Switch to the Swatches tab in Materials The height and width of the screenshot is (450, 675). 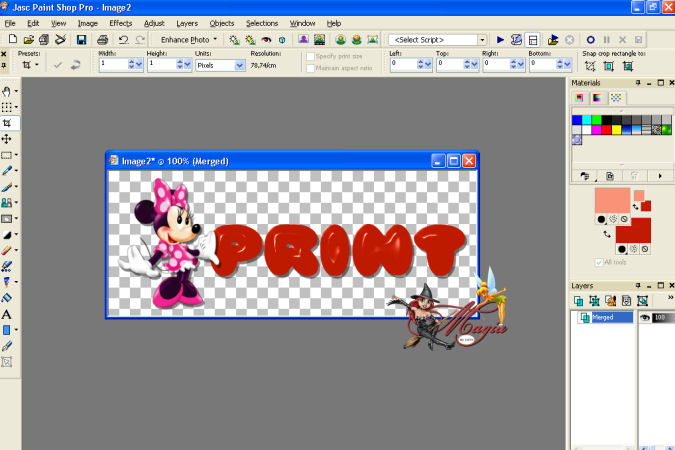[616, 98]
